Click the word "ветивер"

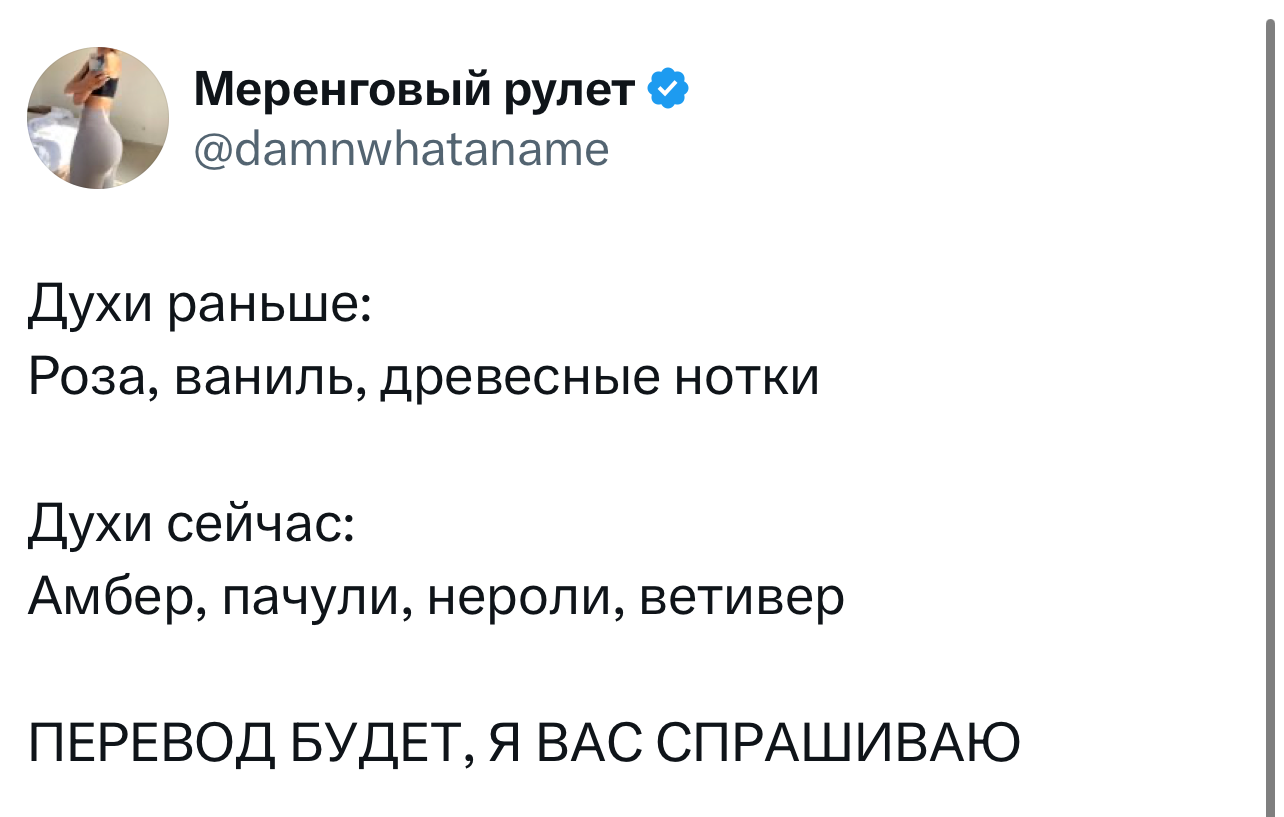tap(741, 598)
